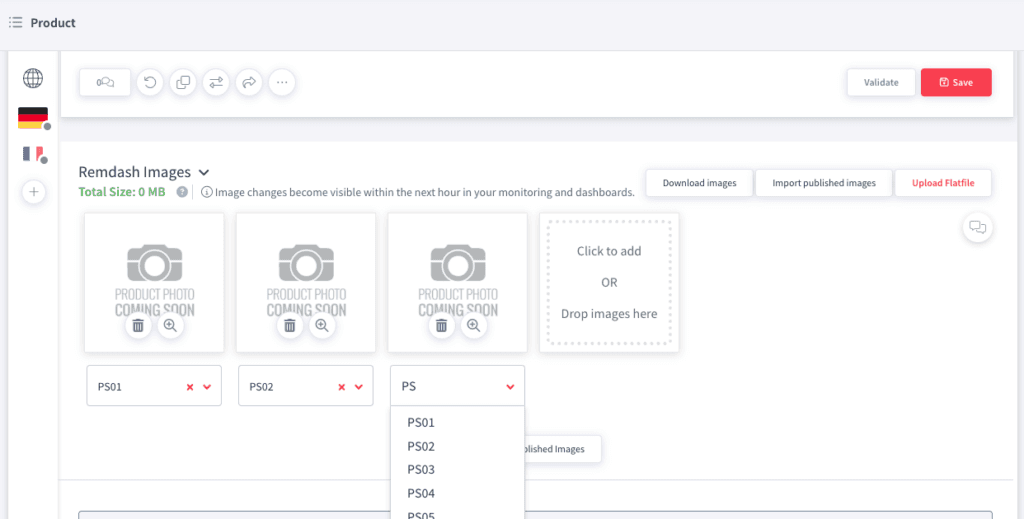The height and width of the screenshot is (519, 1024).
Task: Collapse the Remdash Images section chevron
Action: point(204,172)
